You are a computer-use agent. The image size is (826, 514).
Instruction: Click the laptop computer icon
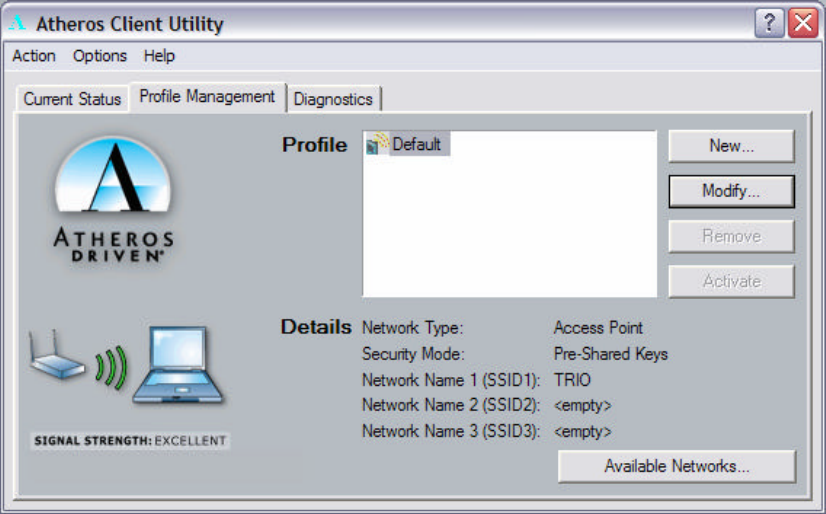pos(179,364)
